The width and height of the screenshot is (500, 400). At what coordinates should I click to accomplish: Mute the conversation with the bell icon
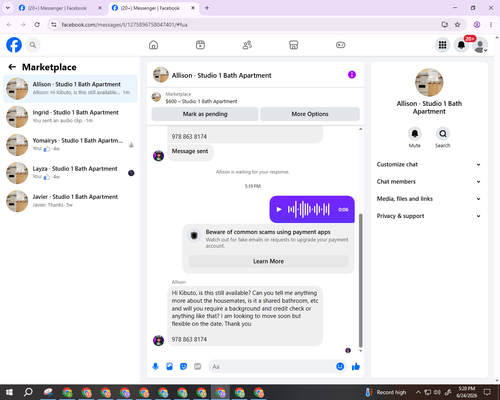(x=415, y=134)
